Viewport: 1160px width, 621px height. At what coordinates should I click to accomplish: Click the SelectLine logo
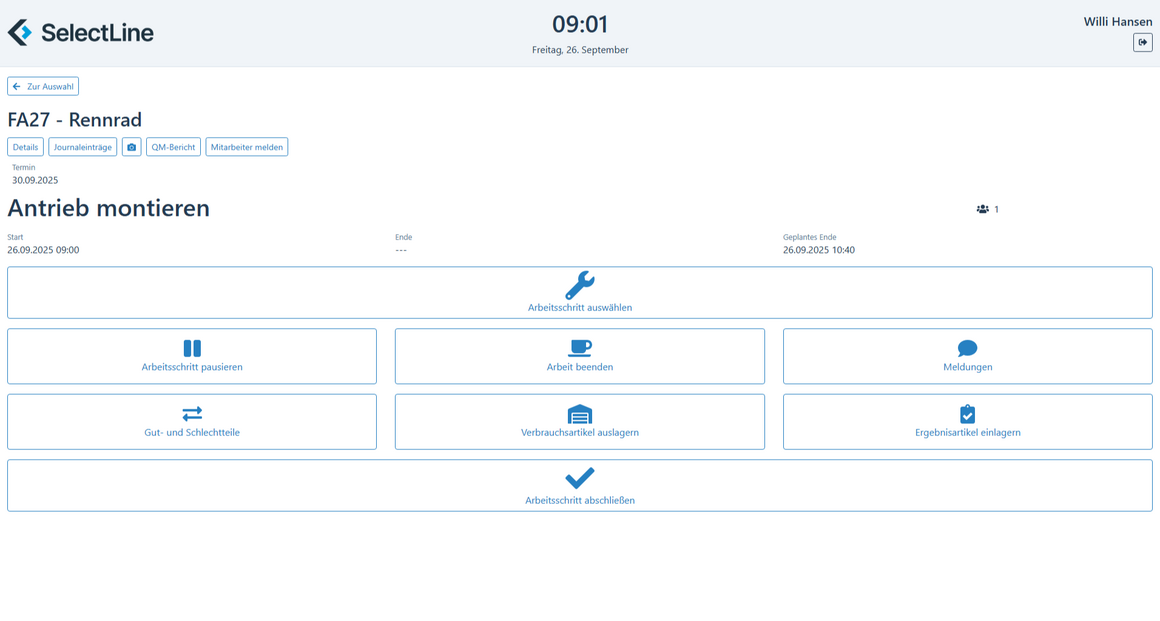pyautogui.click(x=81, y=32)
